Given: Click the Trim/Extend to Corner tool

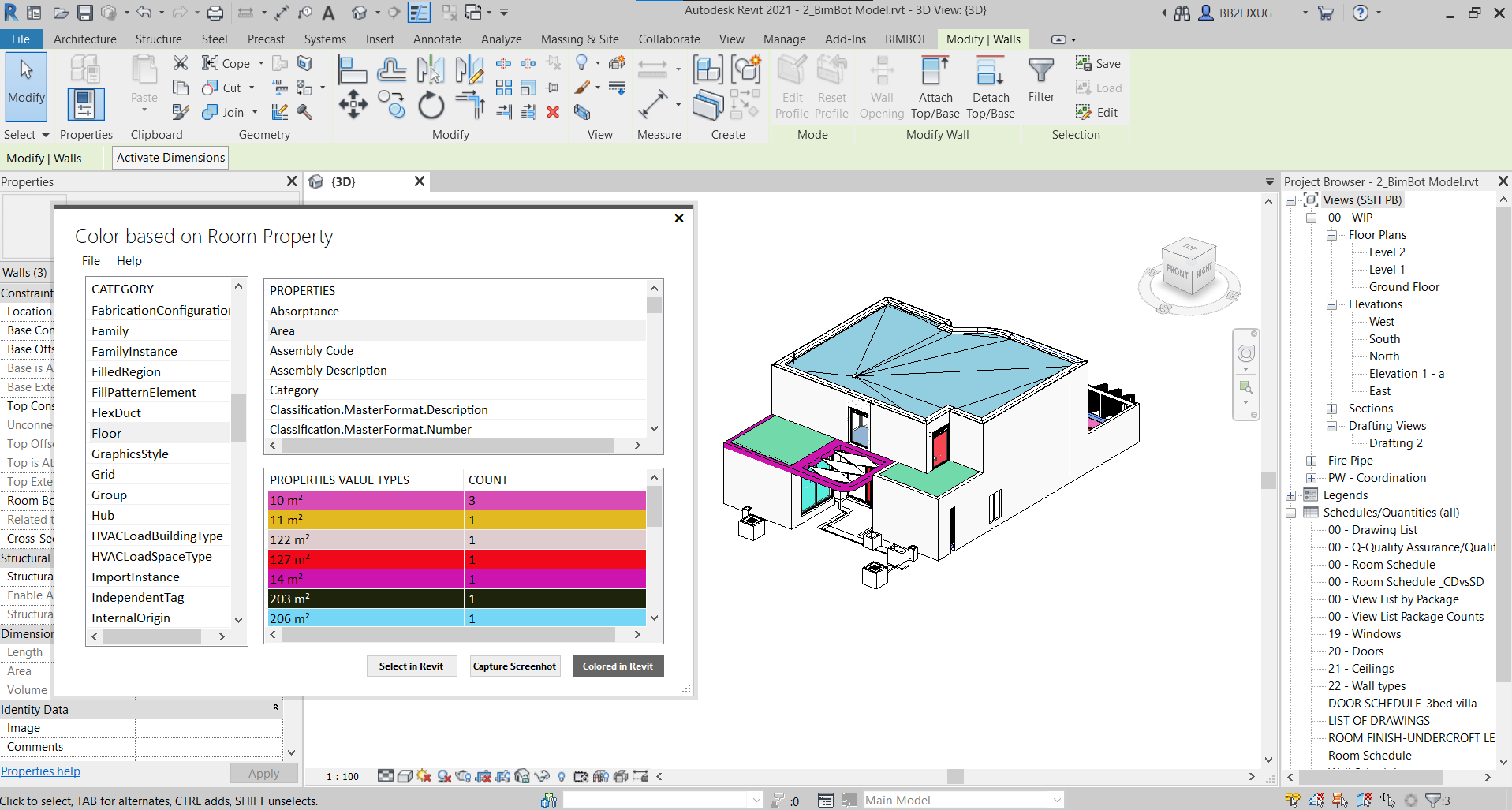Looking at the screenshot, I should point(470,104).
